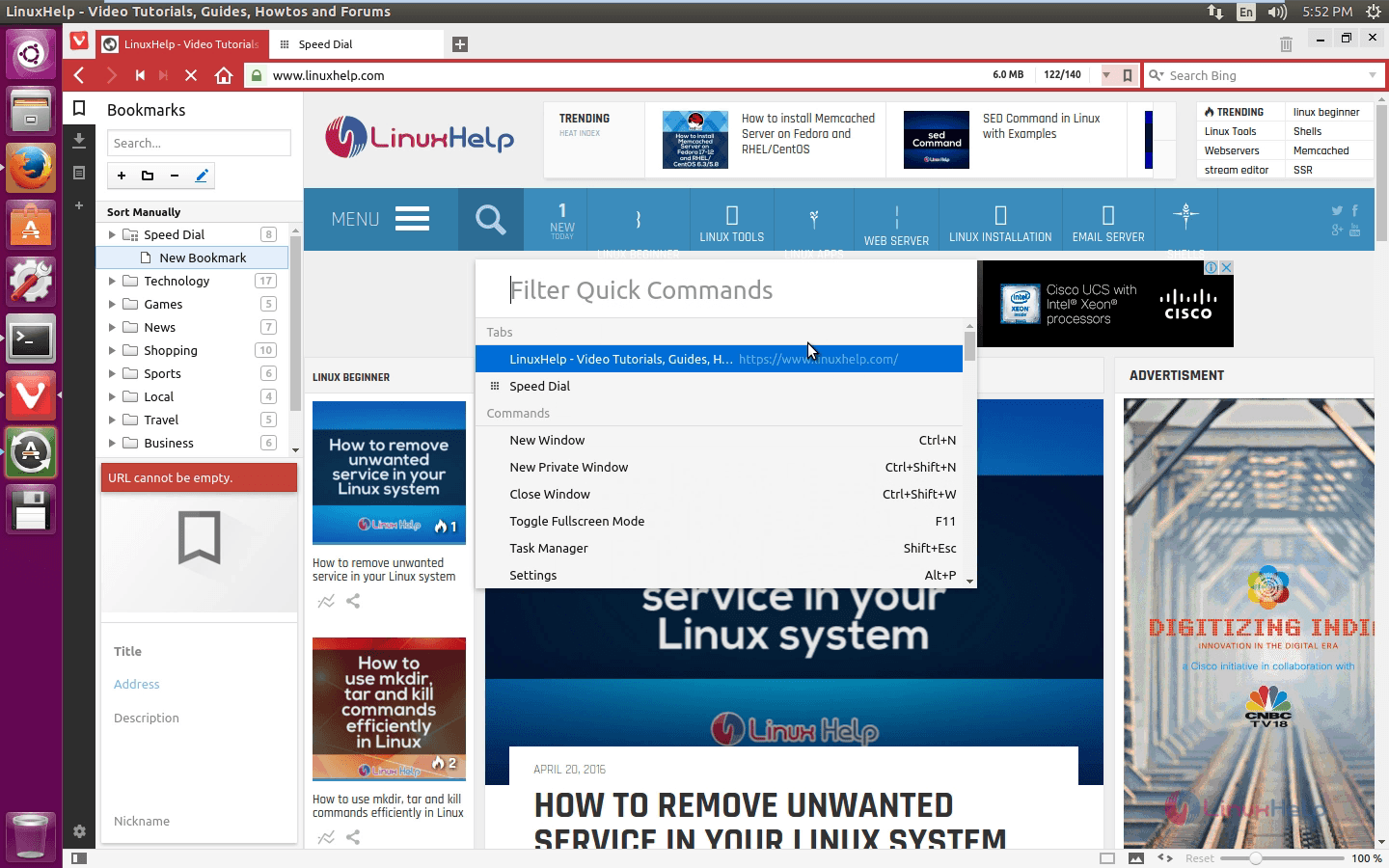Click the Reset zoom button
1389x868 pixels.
click(1200, 858)
